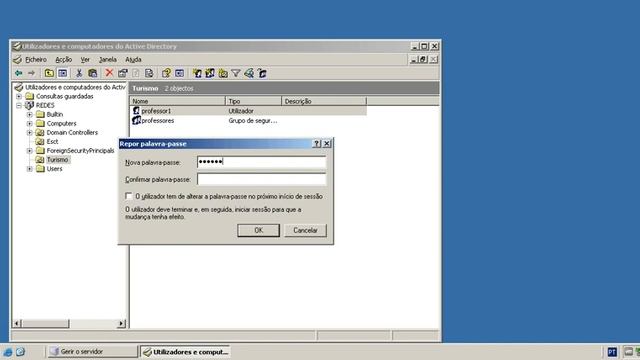Open the Acção menu
The image size is (640, 360).
[64, 60]
